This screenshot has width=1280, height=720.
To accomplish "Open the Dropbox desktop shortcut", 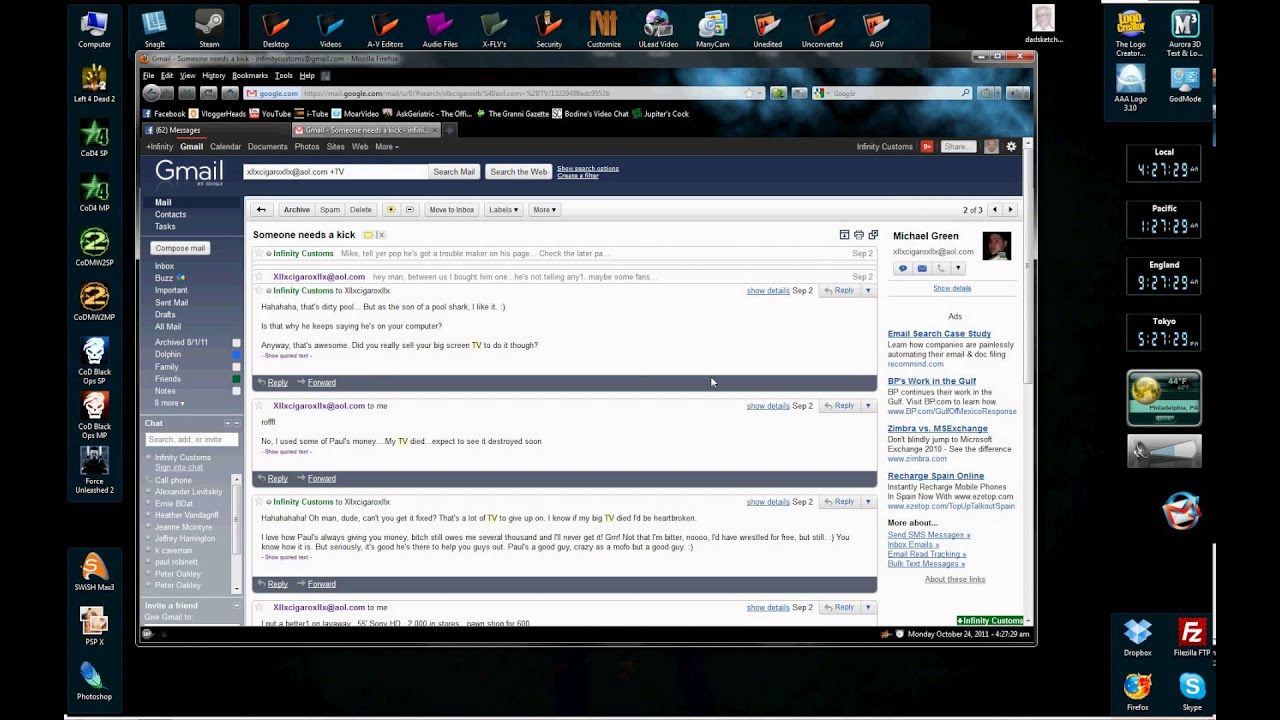I will (1138, 638).
